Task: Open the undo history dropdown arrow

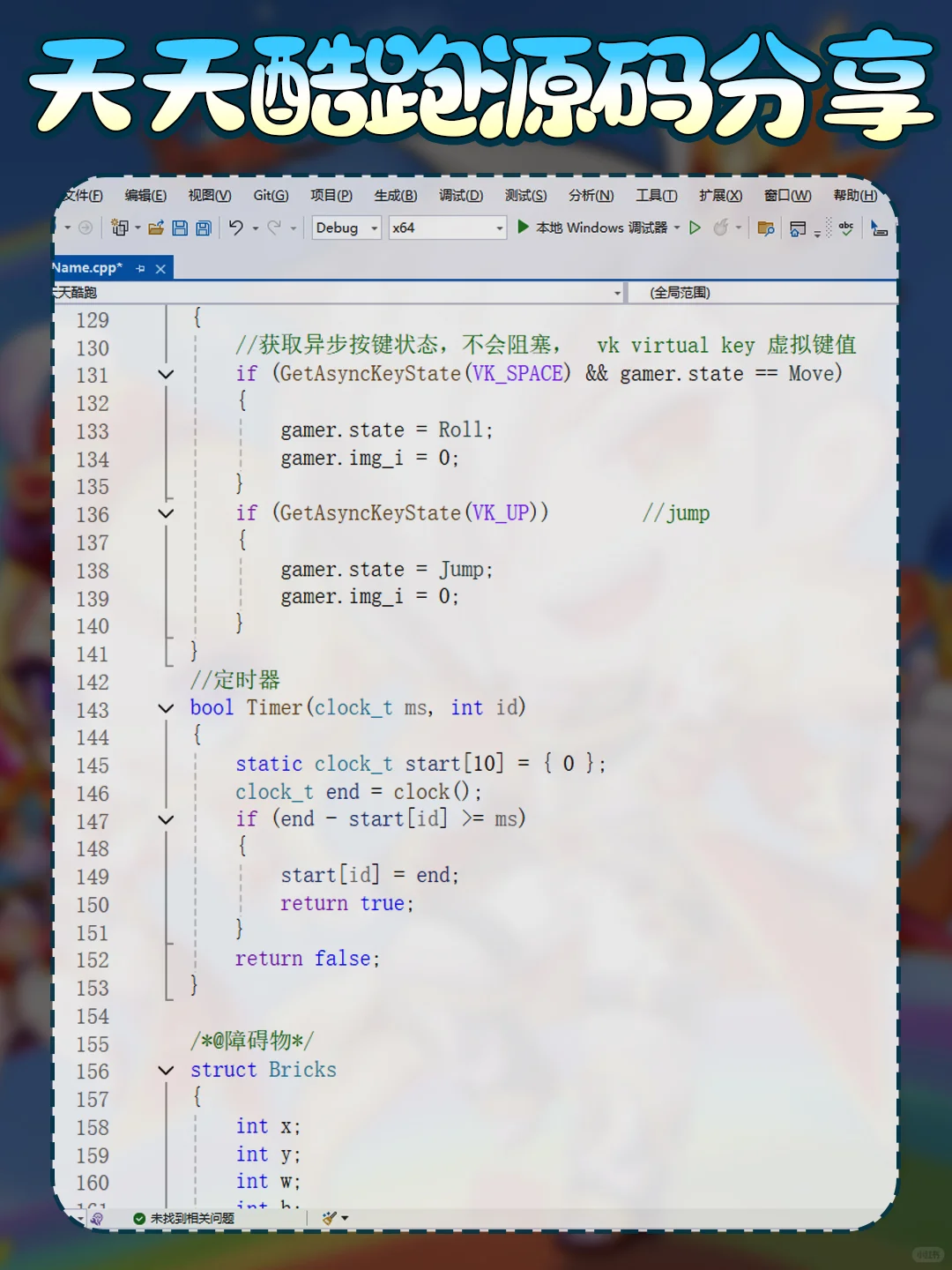Action: tap(256, 228)
